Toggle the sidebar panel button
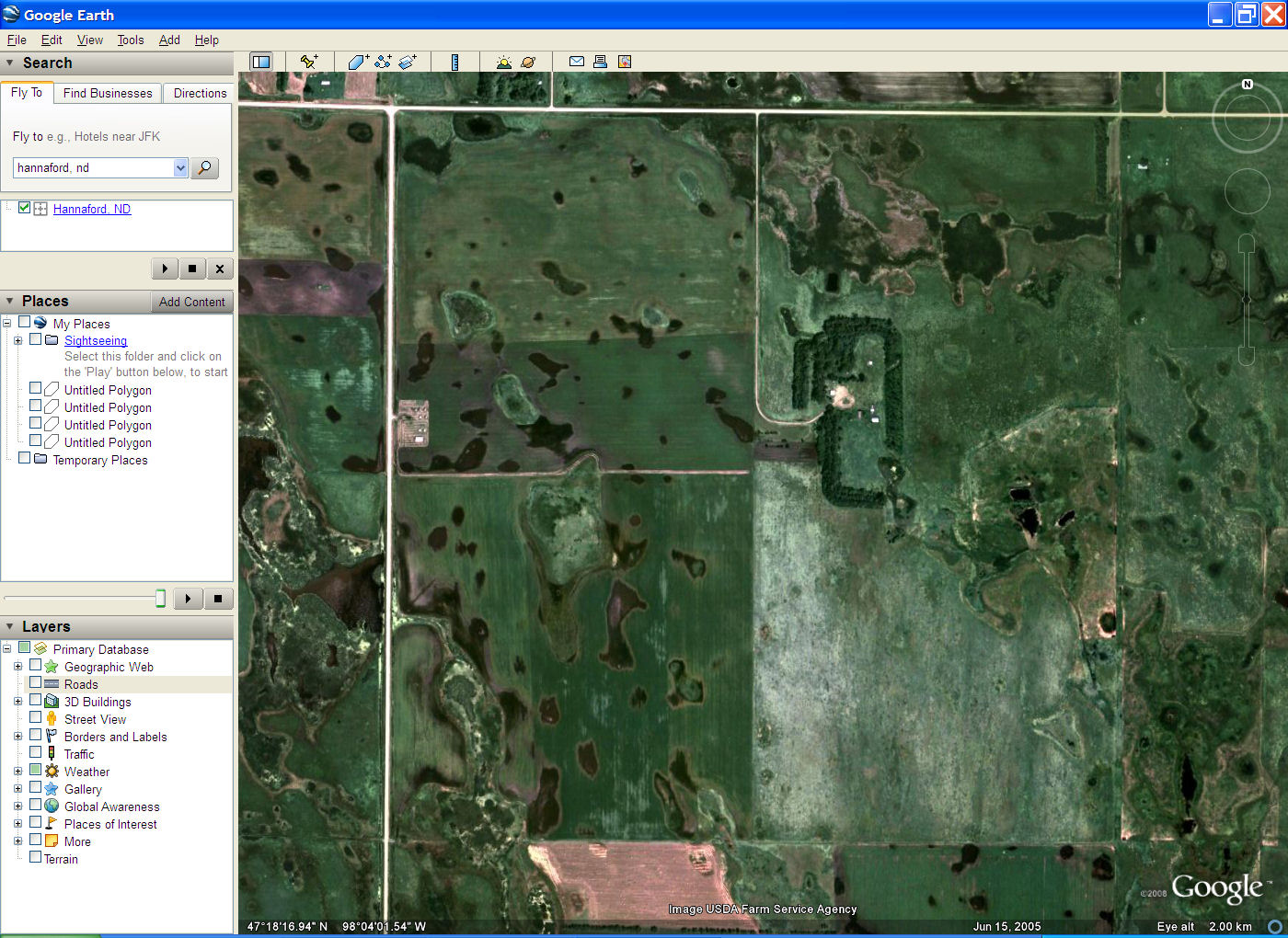 (261, 62)
